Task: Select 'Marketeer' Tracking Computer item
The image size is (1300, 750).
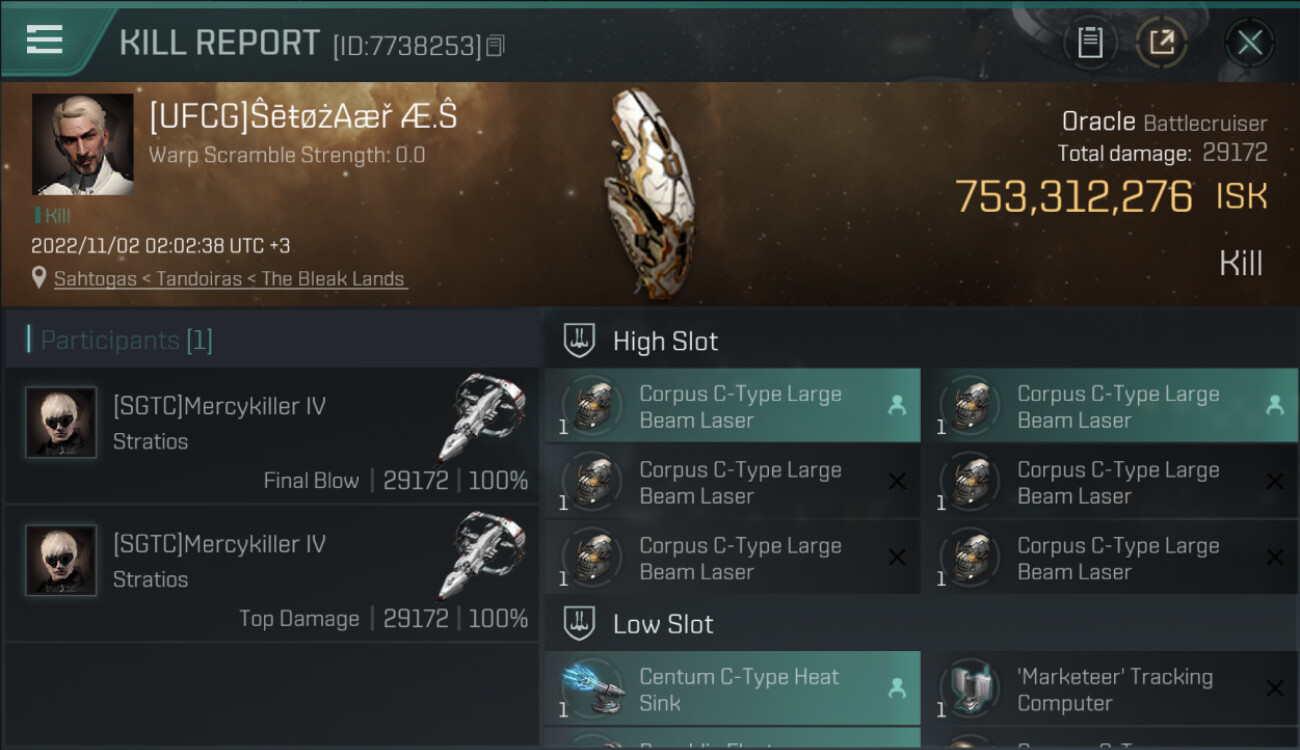Action: point(1110,689)
